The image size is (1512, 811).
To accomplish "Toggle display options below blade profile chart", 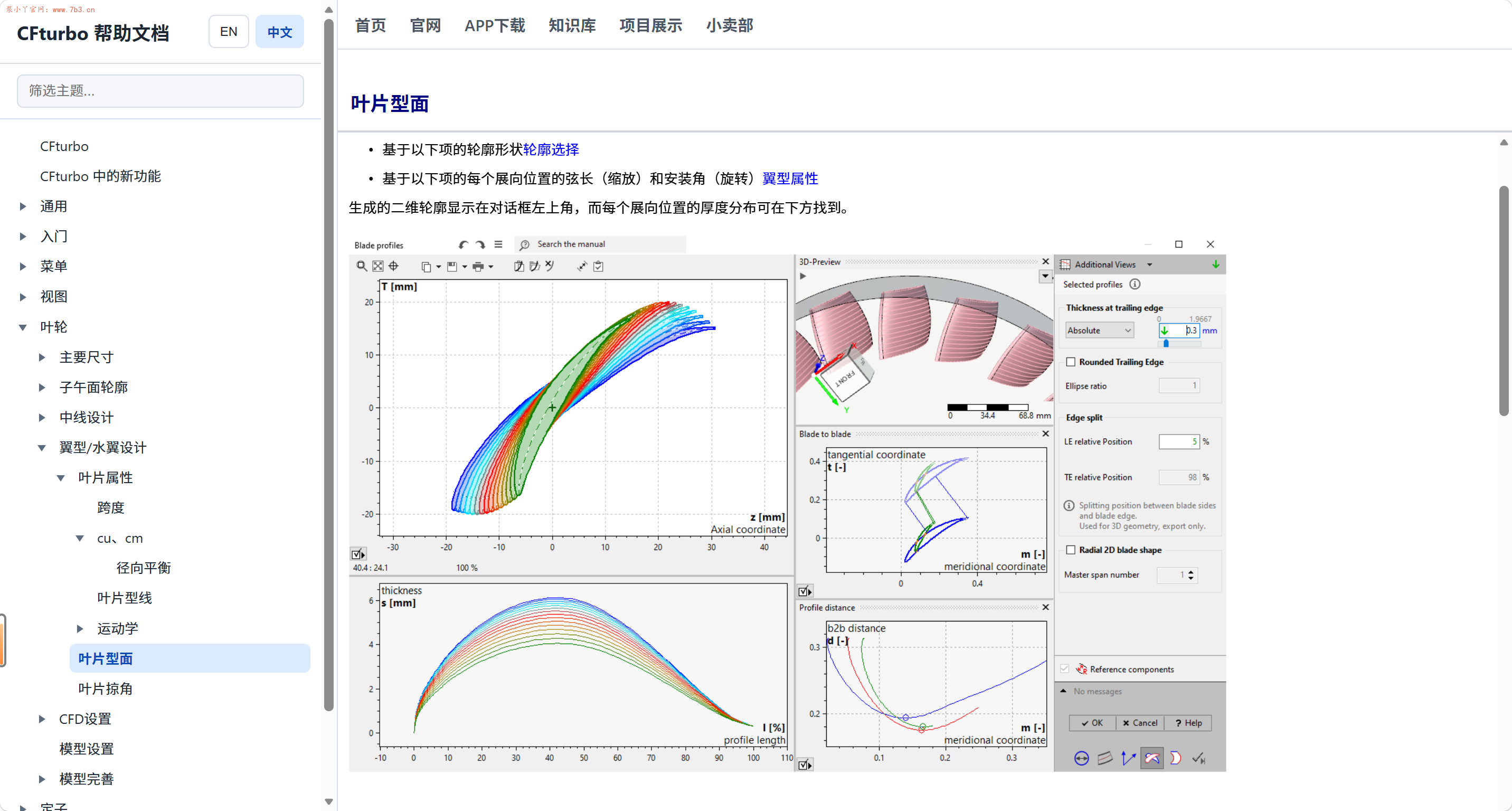I will click(358, 554).
